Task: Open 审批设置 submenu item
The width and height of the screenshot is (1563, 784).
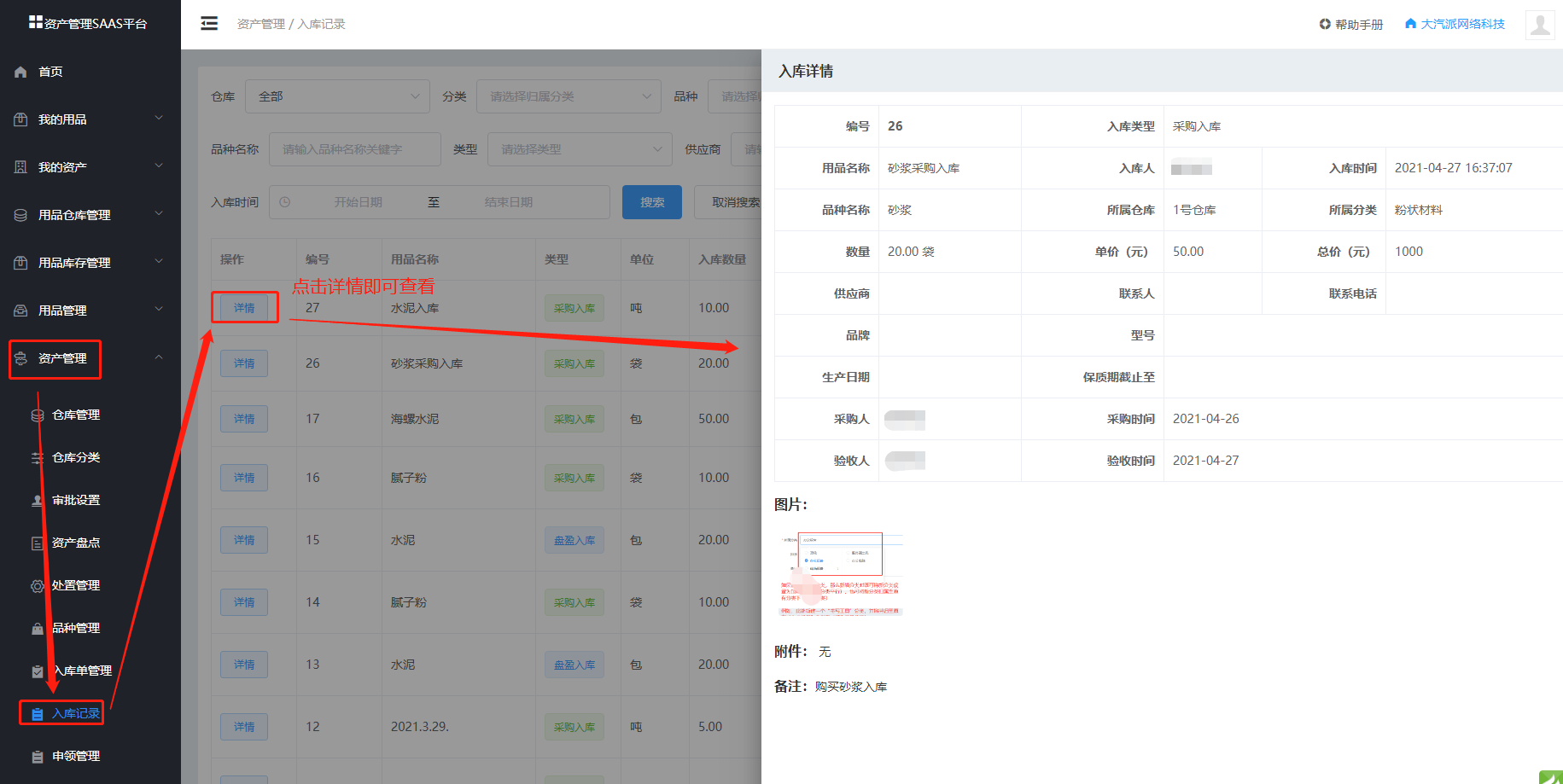Action: point(76,500)
